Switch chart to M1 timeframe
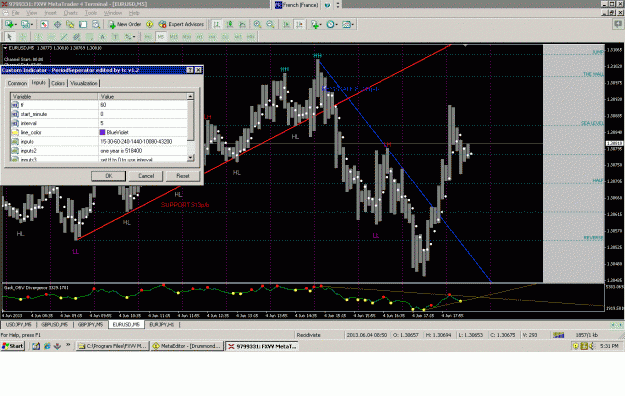The height and width of the screenshot is (396, 625). (148, 37)
